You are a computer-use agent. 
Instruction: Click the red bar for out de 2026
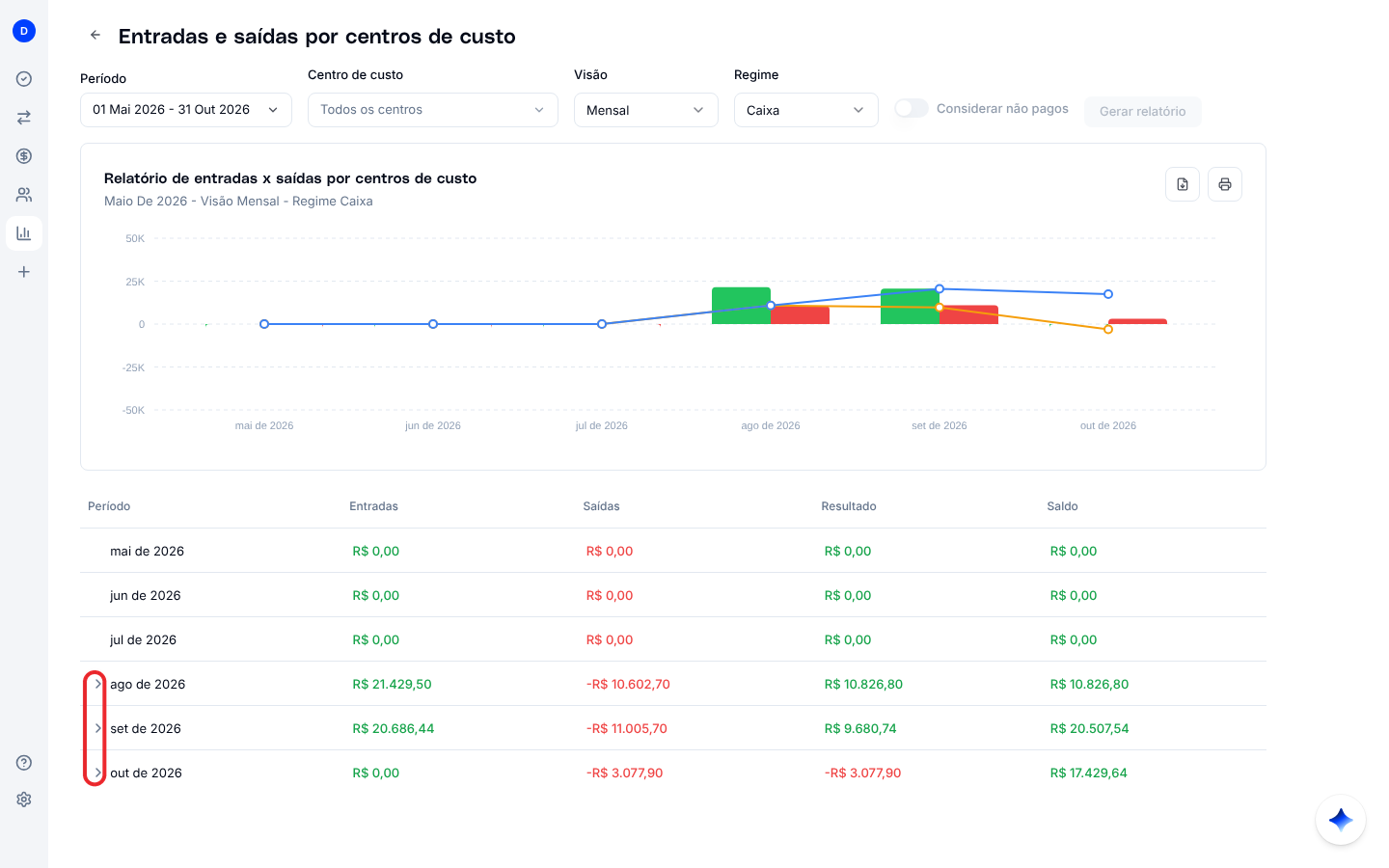point(1137,321)
